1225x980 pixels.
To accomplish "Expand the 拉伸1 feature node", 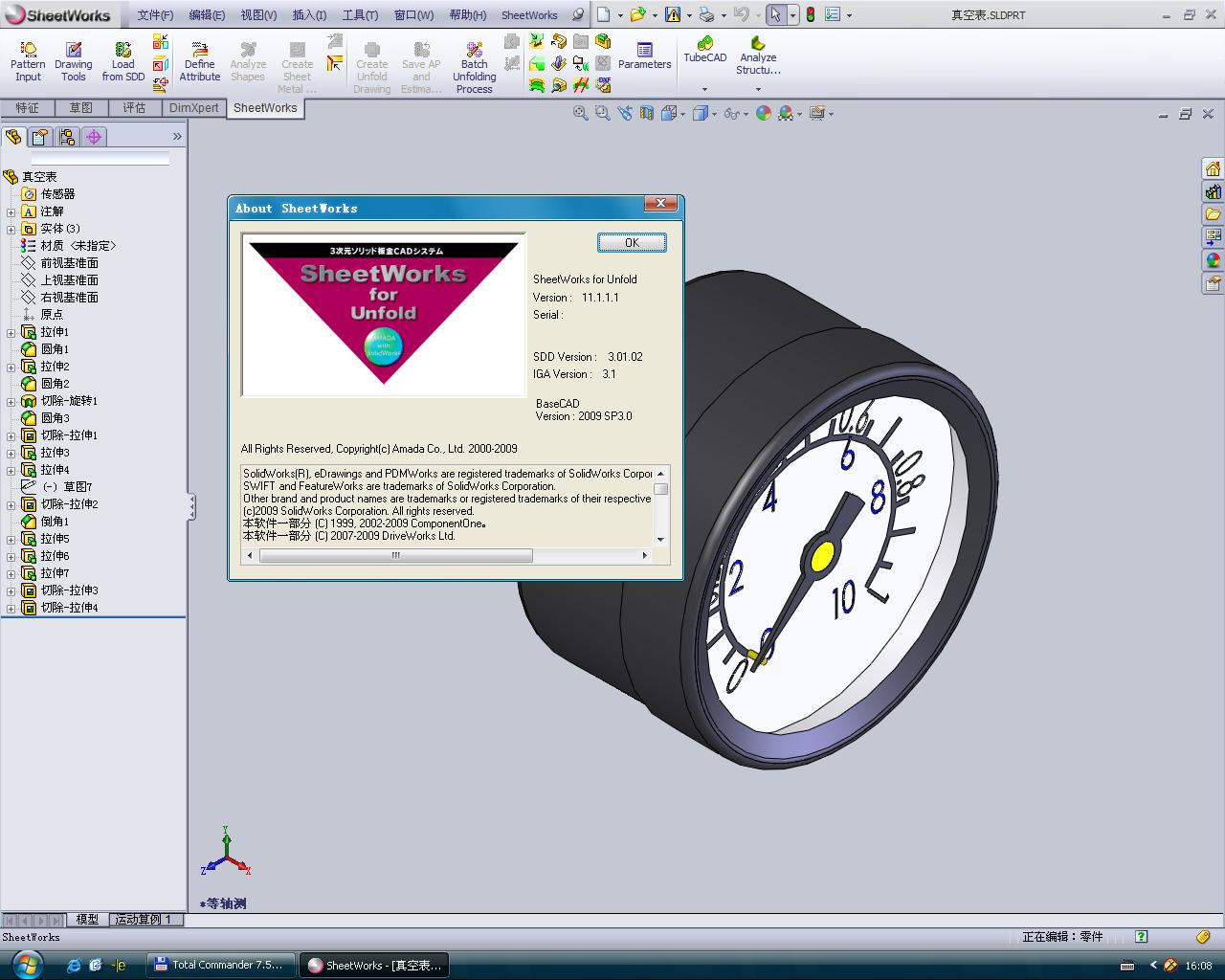I will pos(11,332).
